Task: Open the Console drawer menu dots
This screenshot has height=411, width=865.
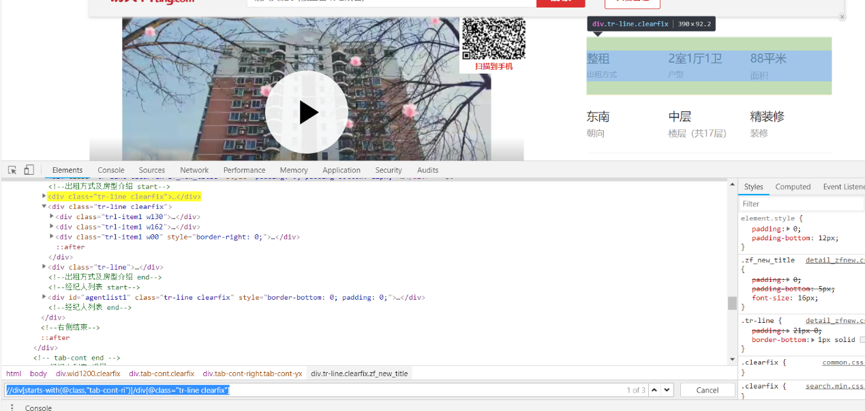Action: click(x=12, y=408)
